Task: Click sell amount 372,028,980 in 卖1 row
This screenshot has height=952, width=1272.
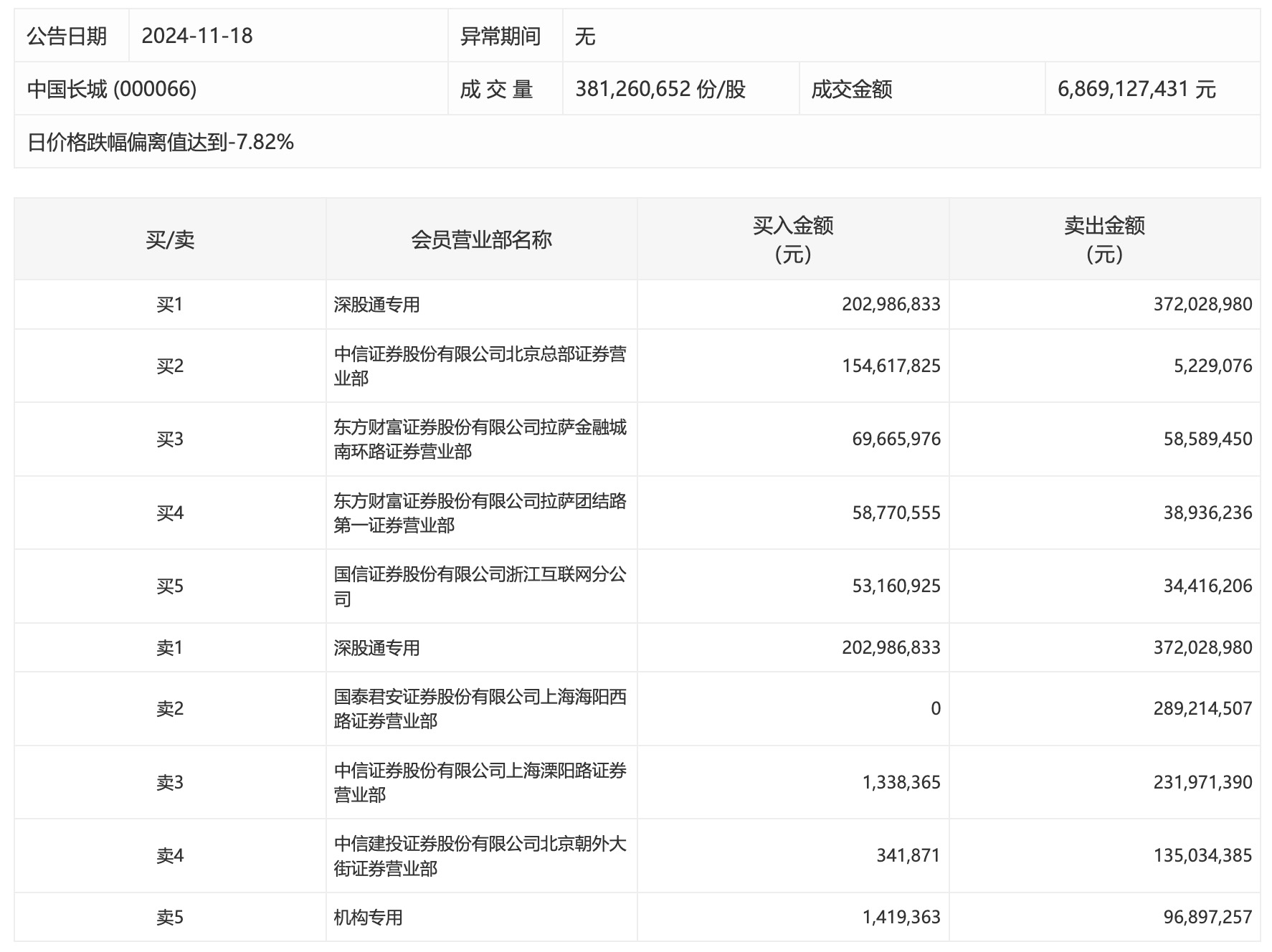Action: pos(1203,648)
